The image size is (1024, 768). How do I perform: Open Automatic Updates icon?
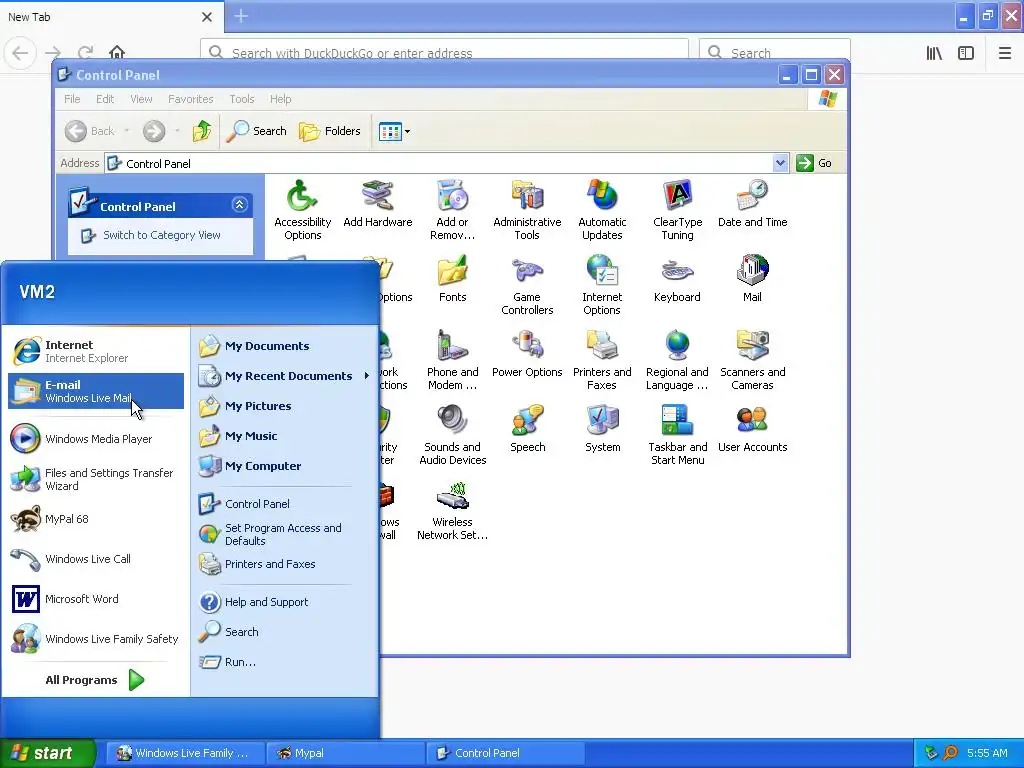[602, 209]
